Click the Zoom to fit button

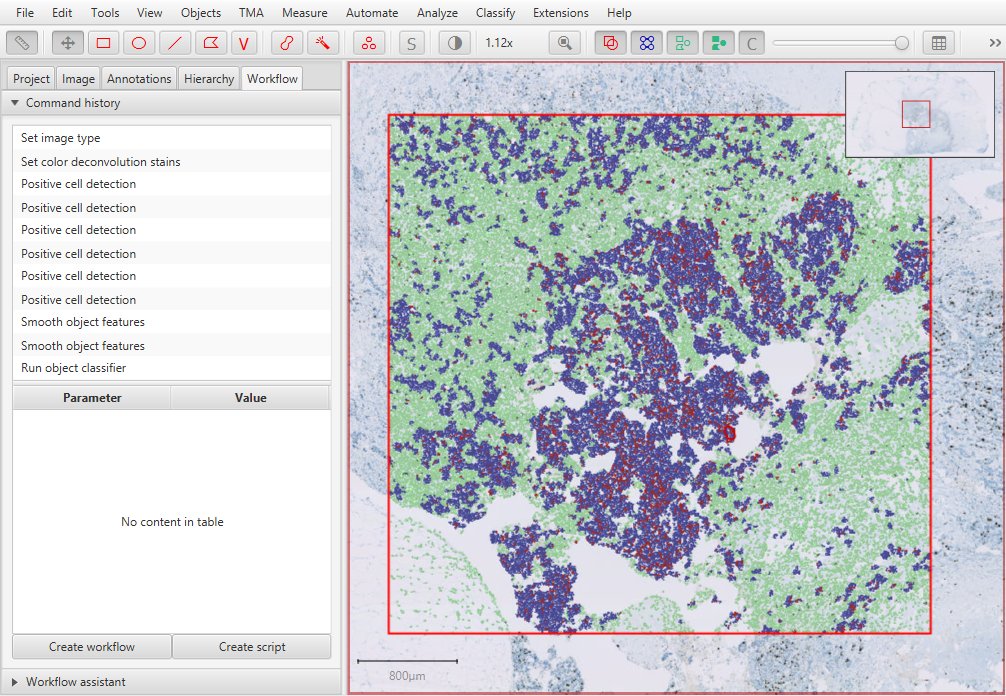point(565,43)
